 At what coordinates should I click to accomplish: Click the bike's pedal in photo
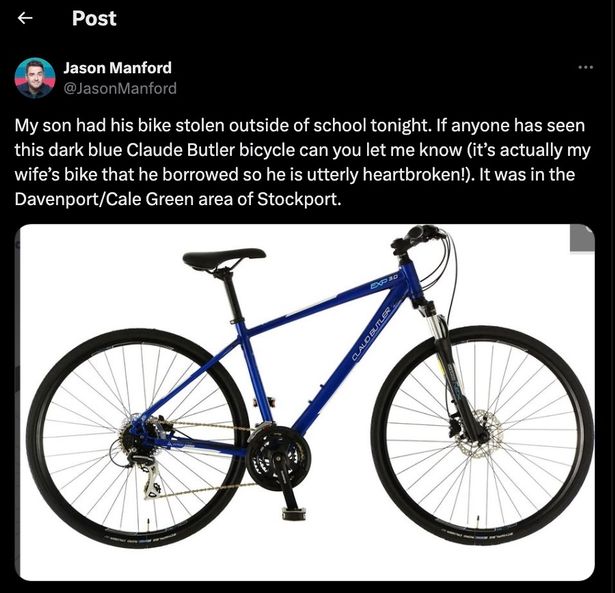pyautogui.click(x=294, y=513)
